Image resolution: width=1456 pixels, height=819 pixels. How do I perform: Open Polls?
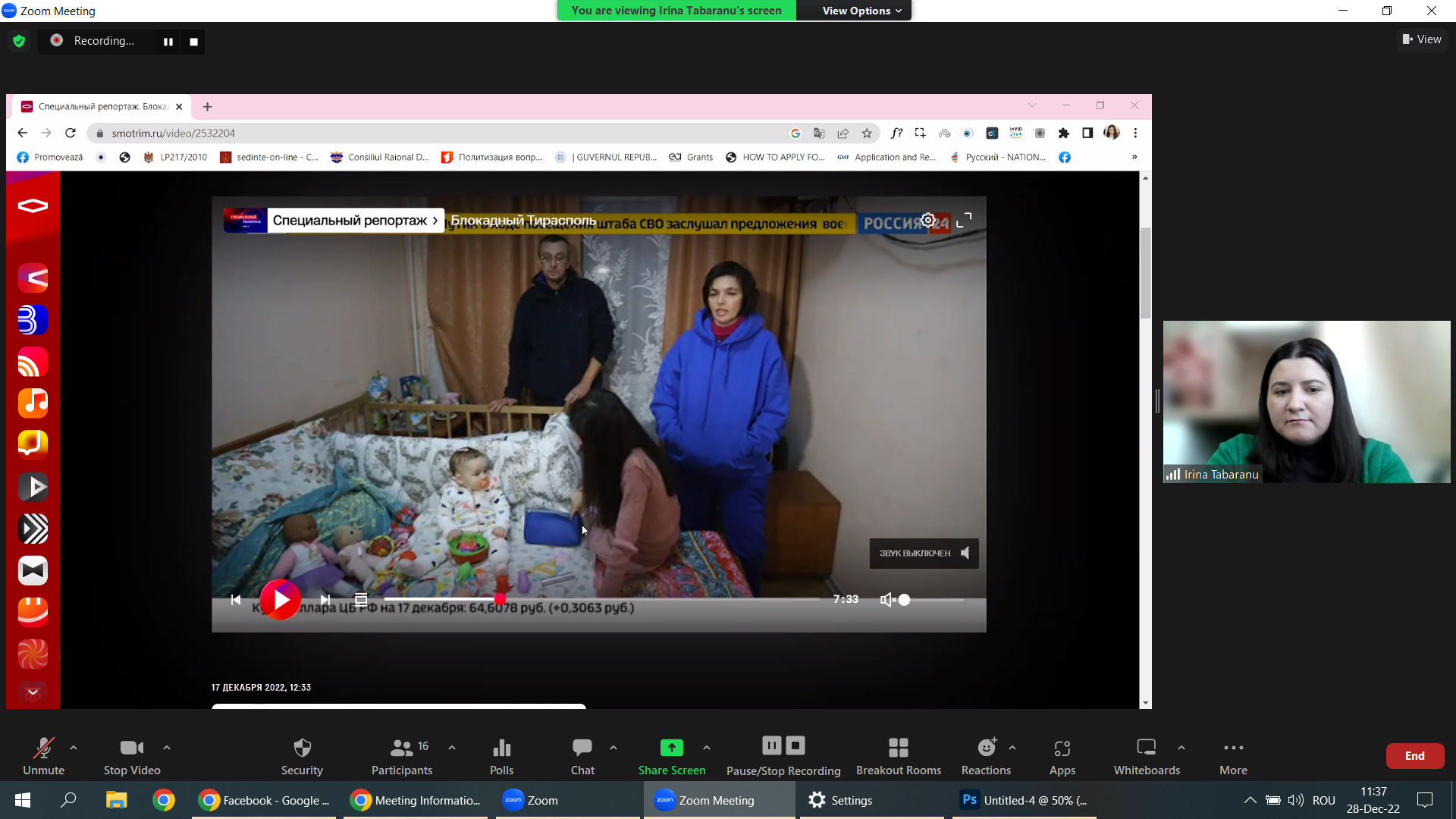coord(501,755)
